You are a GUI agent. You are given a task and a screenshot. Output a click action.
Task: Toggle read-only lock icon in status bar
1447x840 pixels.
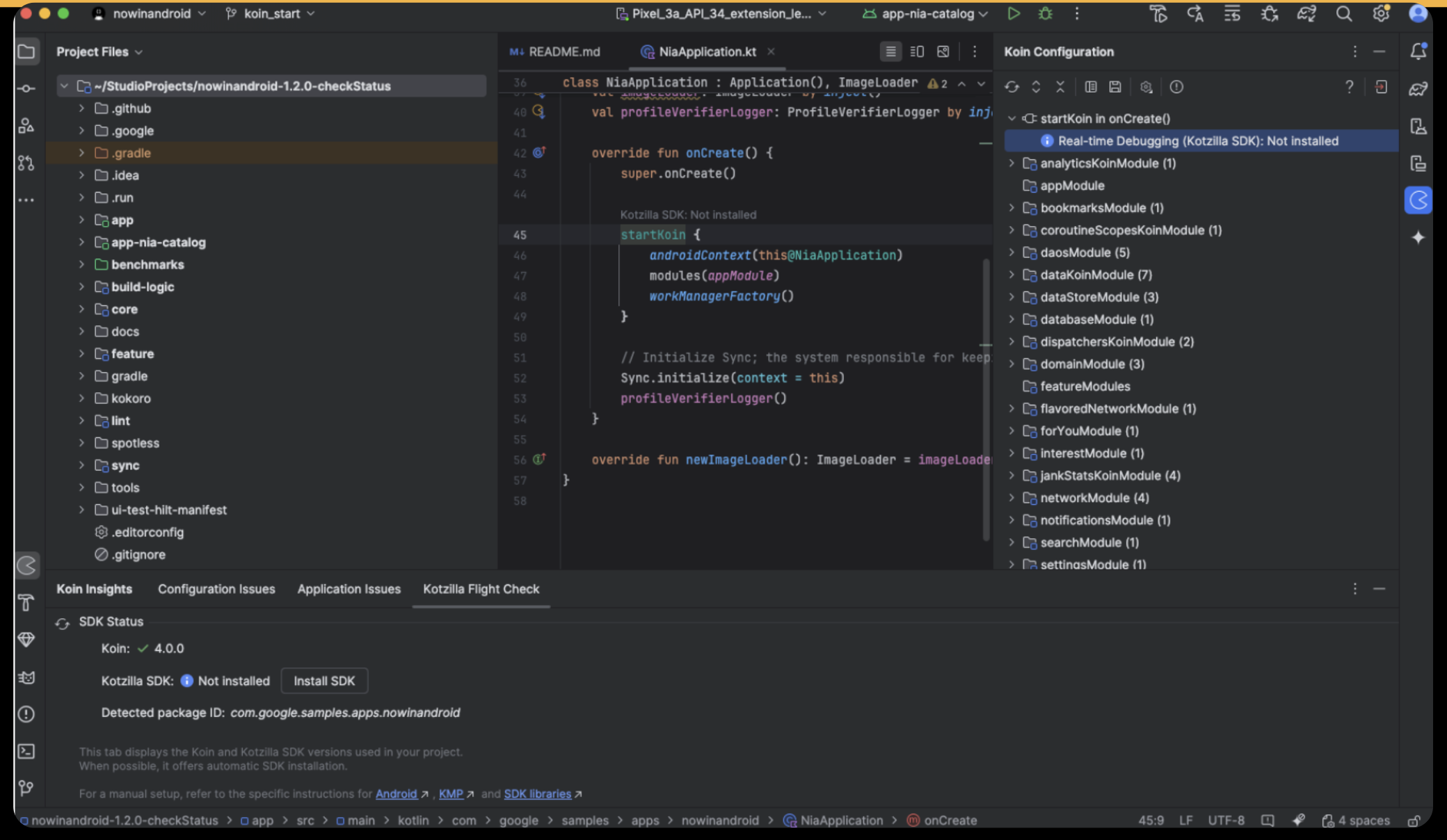[x=1414, y=821]
